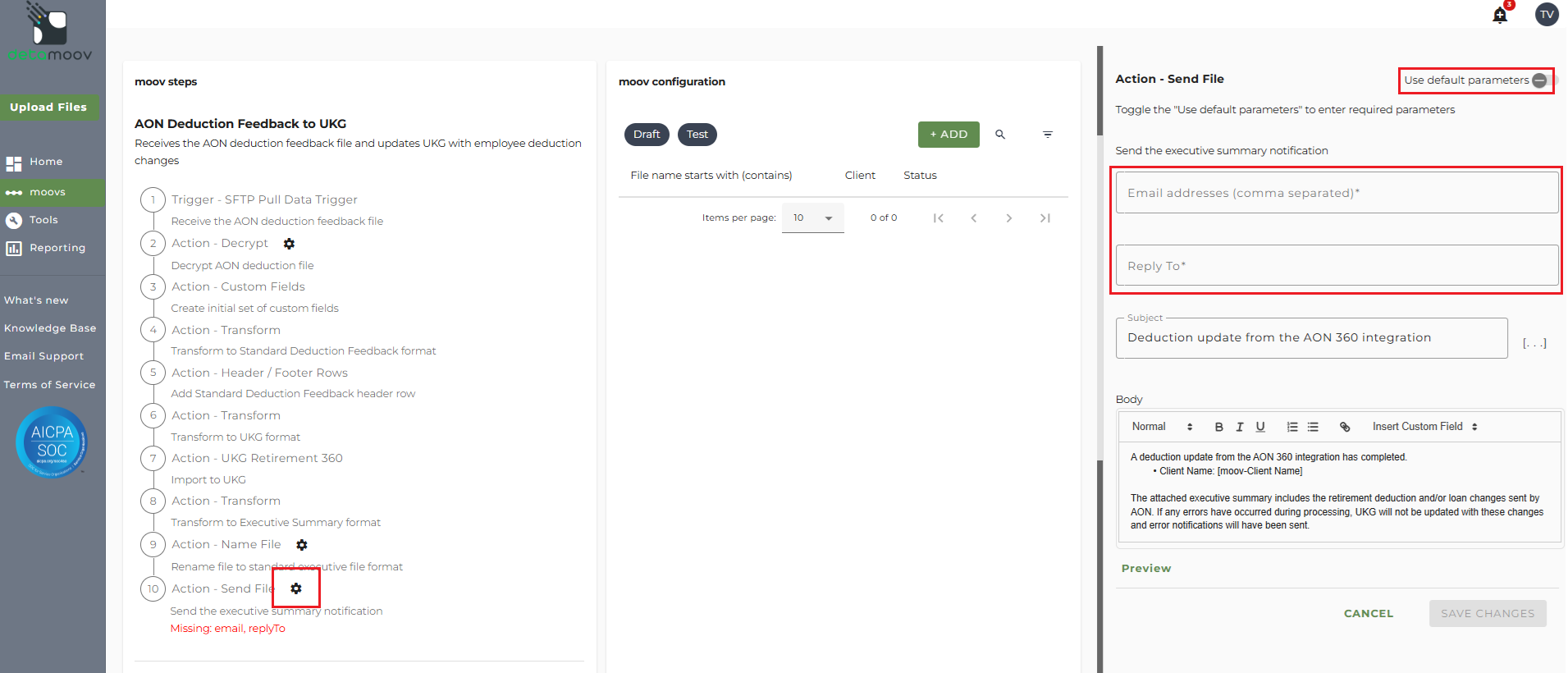Screen dimensions: 1568x673
Task: Open Tools in sidebar
Action: [x=43, y=220]
